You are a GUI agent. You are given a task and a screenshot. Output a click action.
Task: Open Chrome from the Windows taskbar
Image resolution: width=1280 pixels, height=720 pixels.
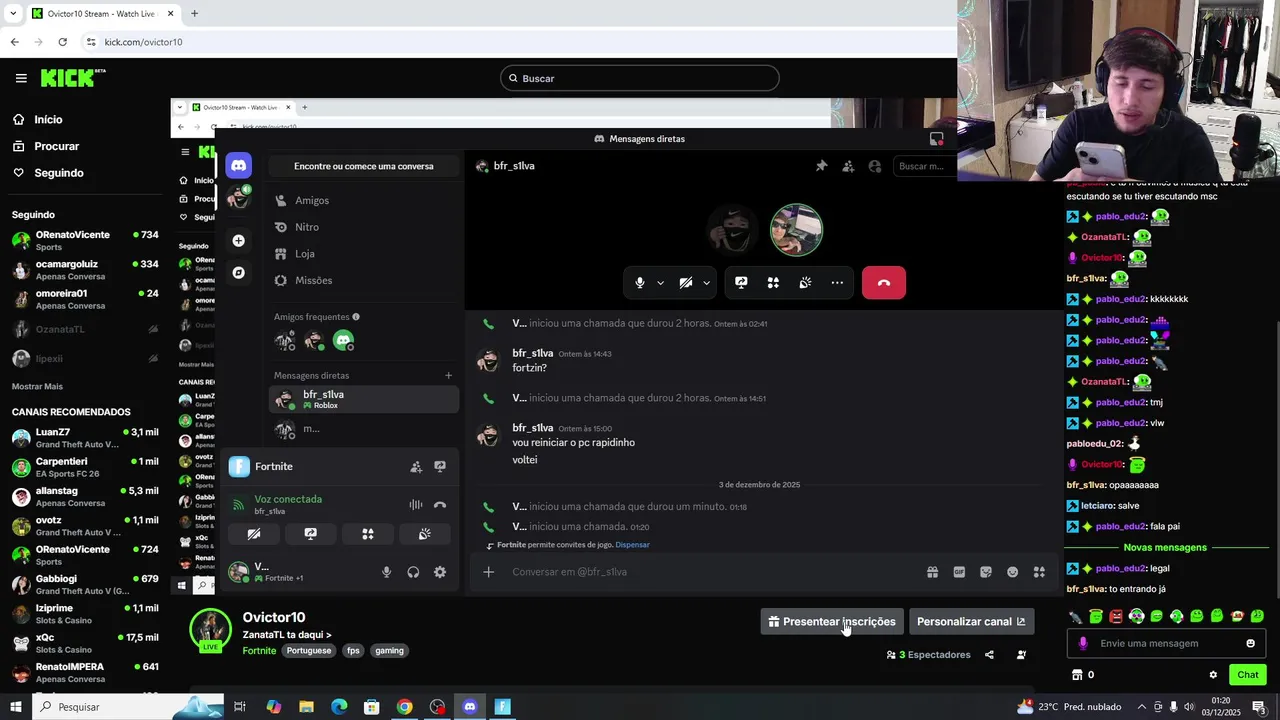(404, 707)
